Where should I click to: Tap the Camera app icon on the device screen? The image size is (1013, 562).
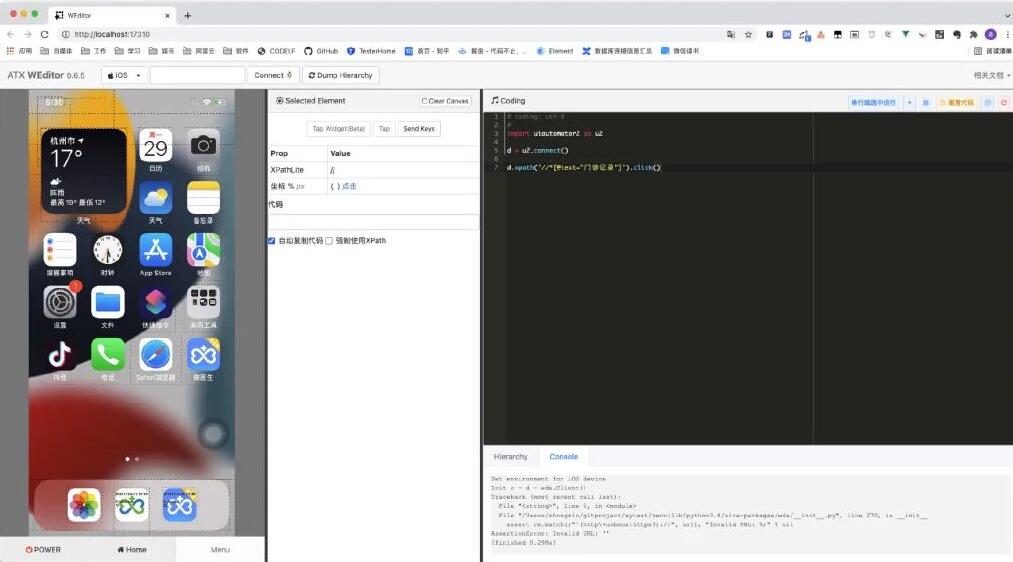(204, 145)
